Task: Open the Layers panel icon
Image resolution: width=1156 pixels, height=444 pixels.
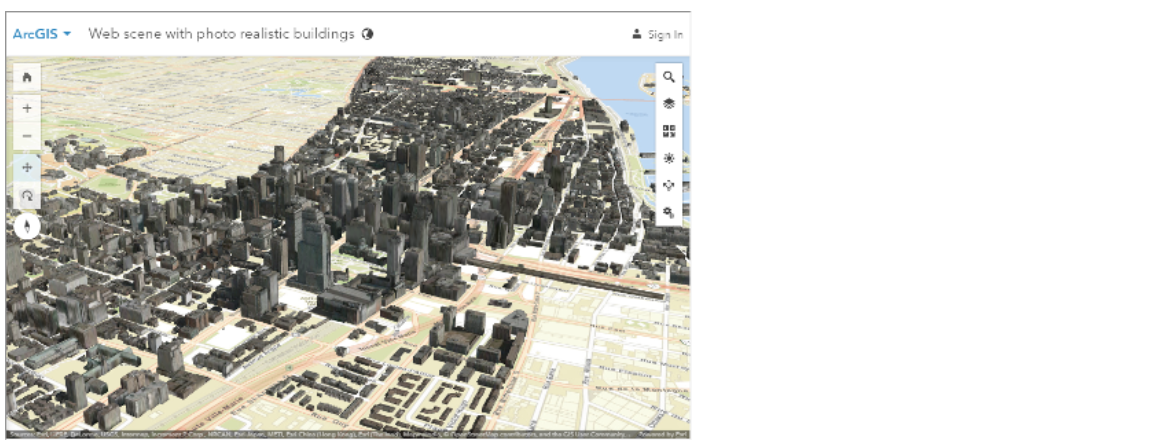Action: 669,104
